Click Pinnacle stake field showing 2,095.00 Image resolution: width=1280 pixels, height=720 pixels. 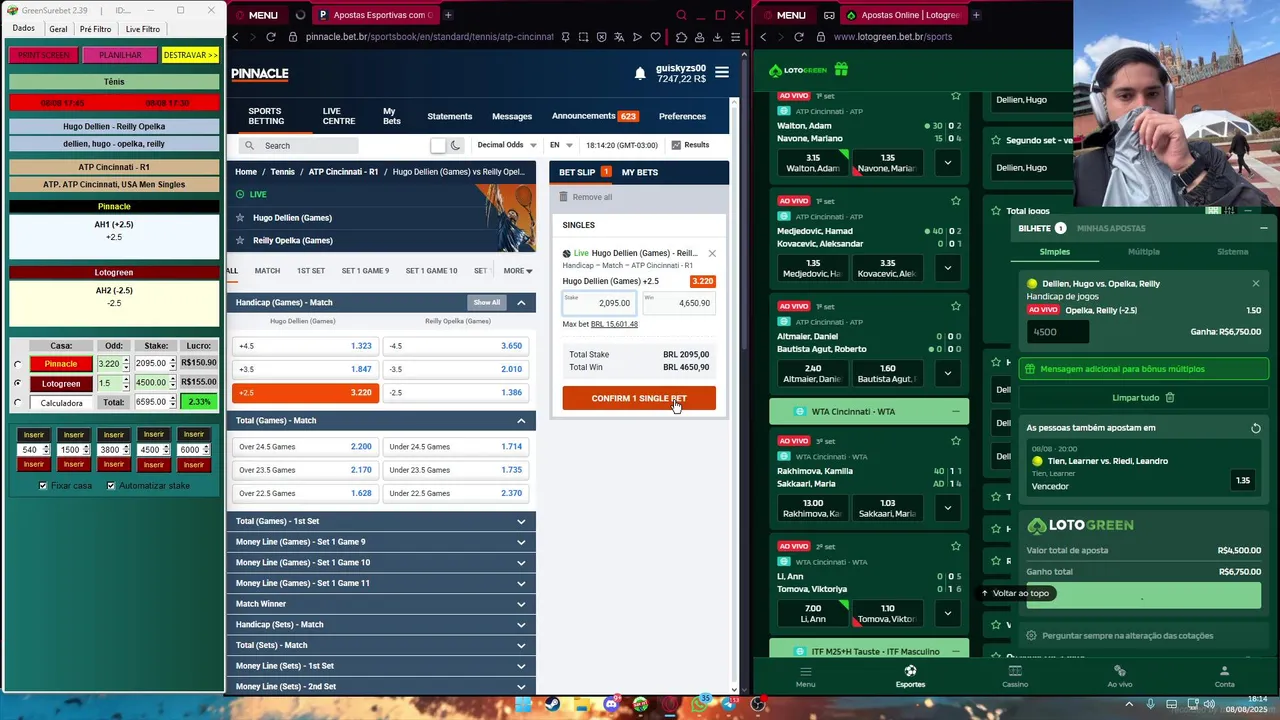coord(599,302)
